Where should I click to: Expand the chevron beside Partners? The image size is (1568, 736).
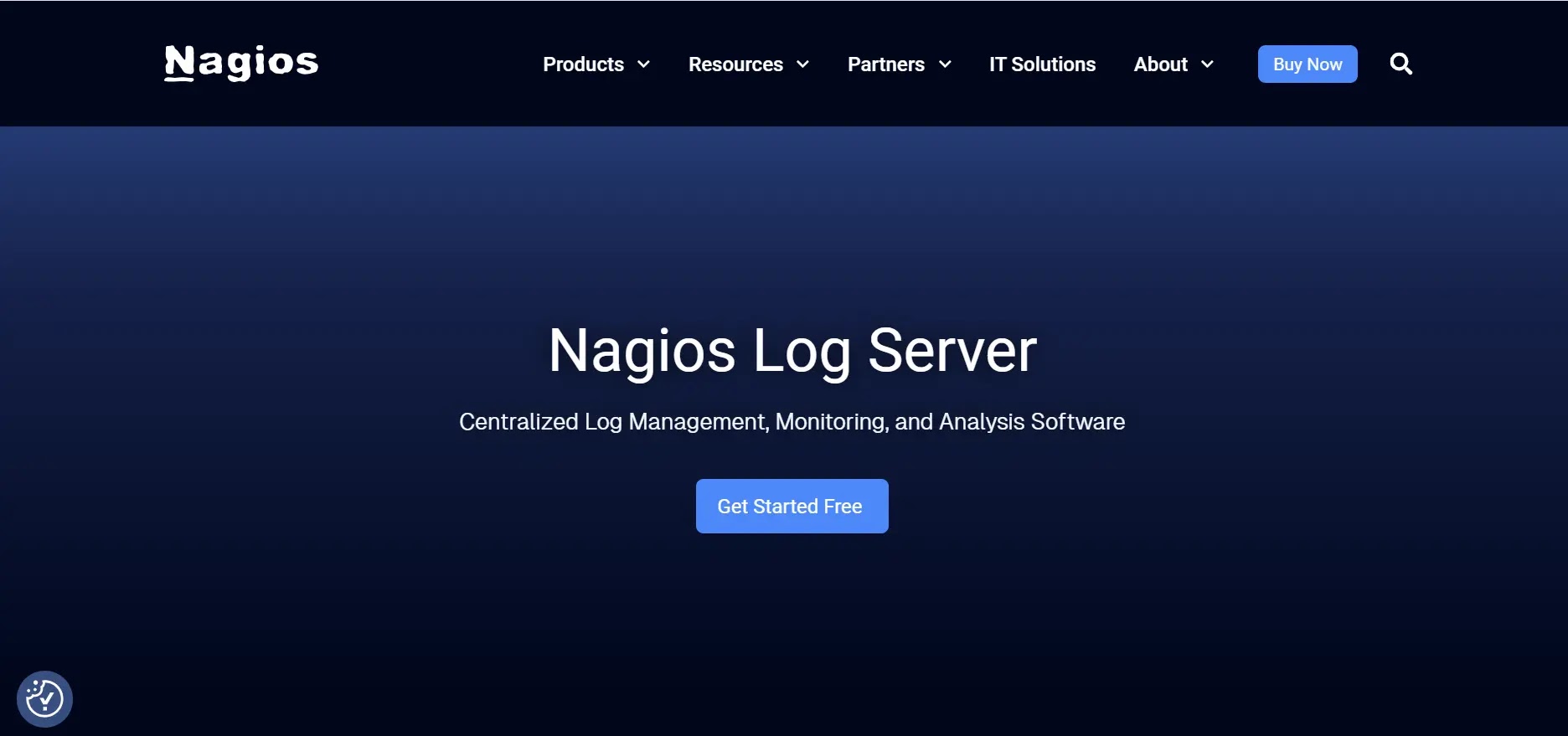coord(945,64)
